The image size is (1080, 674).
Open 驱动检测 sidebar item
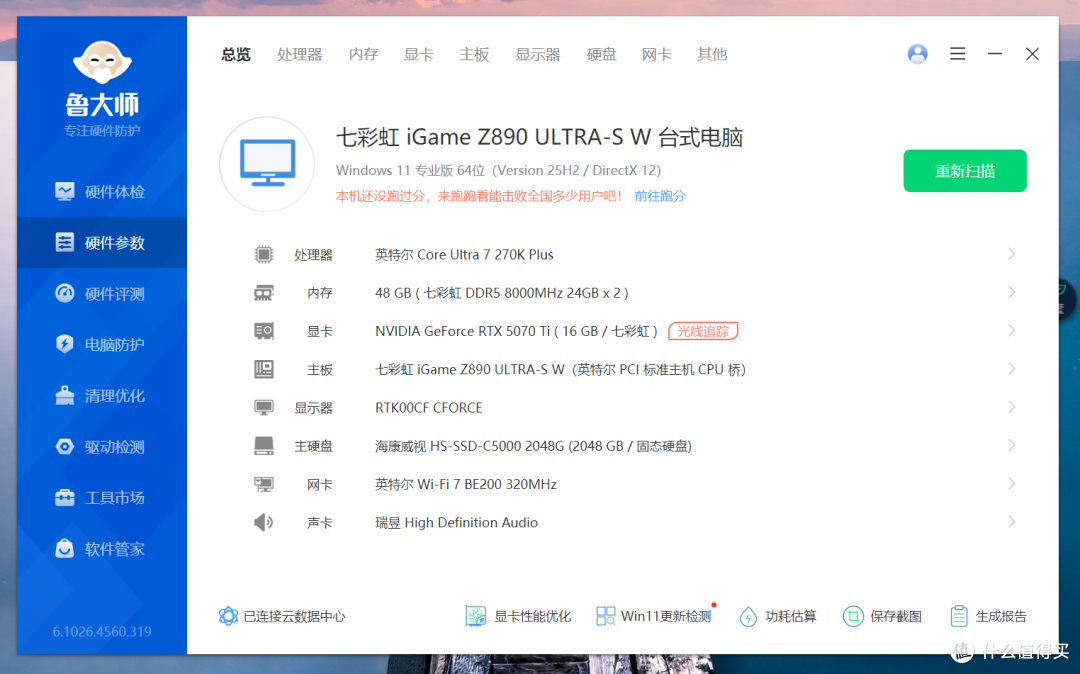pyautogui.click(x=102, y=447)
